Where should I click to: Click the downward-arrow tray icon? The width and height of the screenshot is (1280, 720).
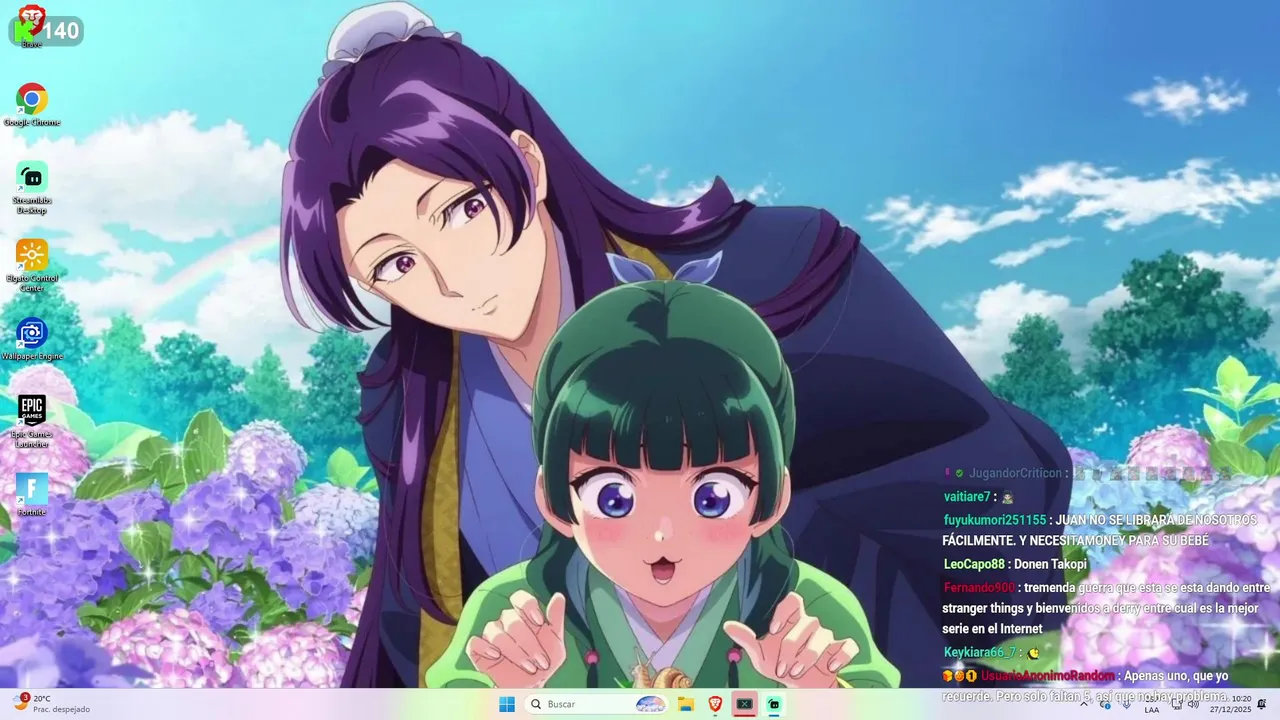tap(1126, 704)
